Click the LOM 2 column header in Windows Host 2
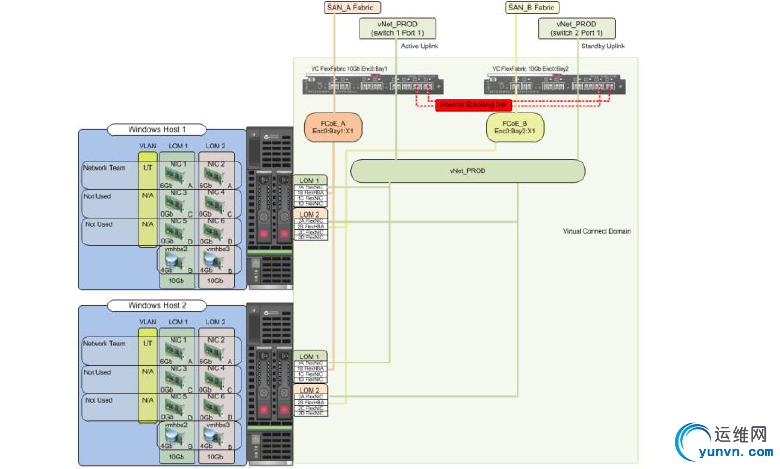780x469 pixels. (215, 322)
